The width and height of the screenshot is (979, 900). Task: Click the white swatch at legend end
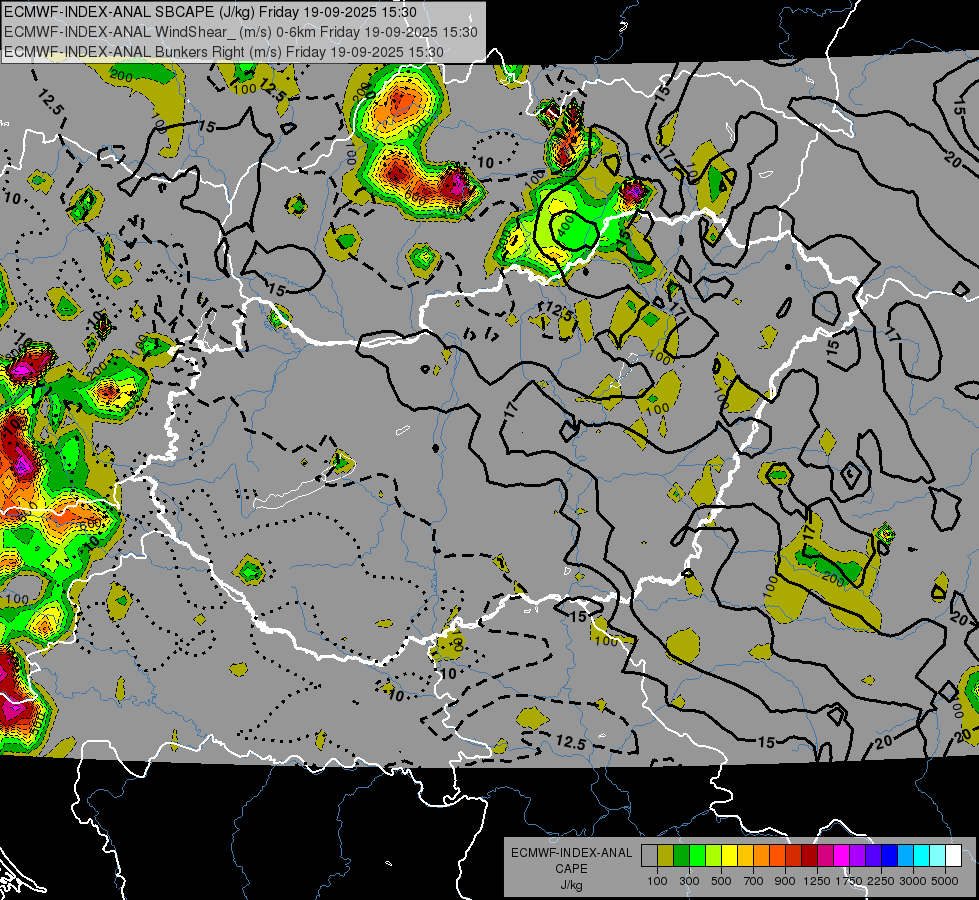tap(953, 856)
